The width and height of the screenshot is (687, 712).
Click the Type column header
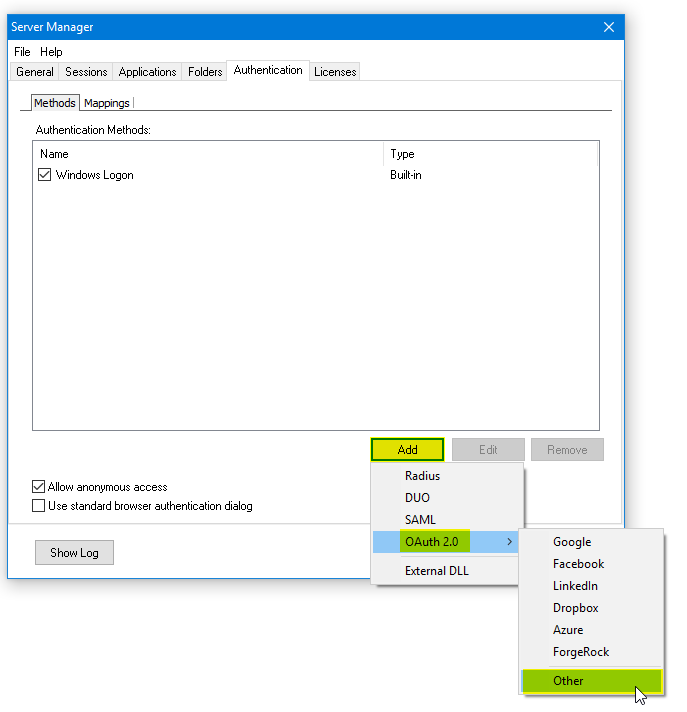(490, 154)
